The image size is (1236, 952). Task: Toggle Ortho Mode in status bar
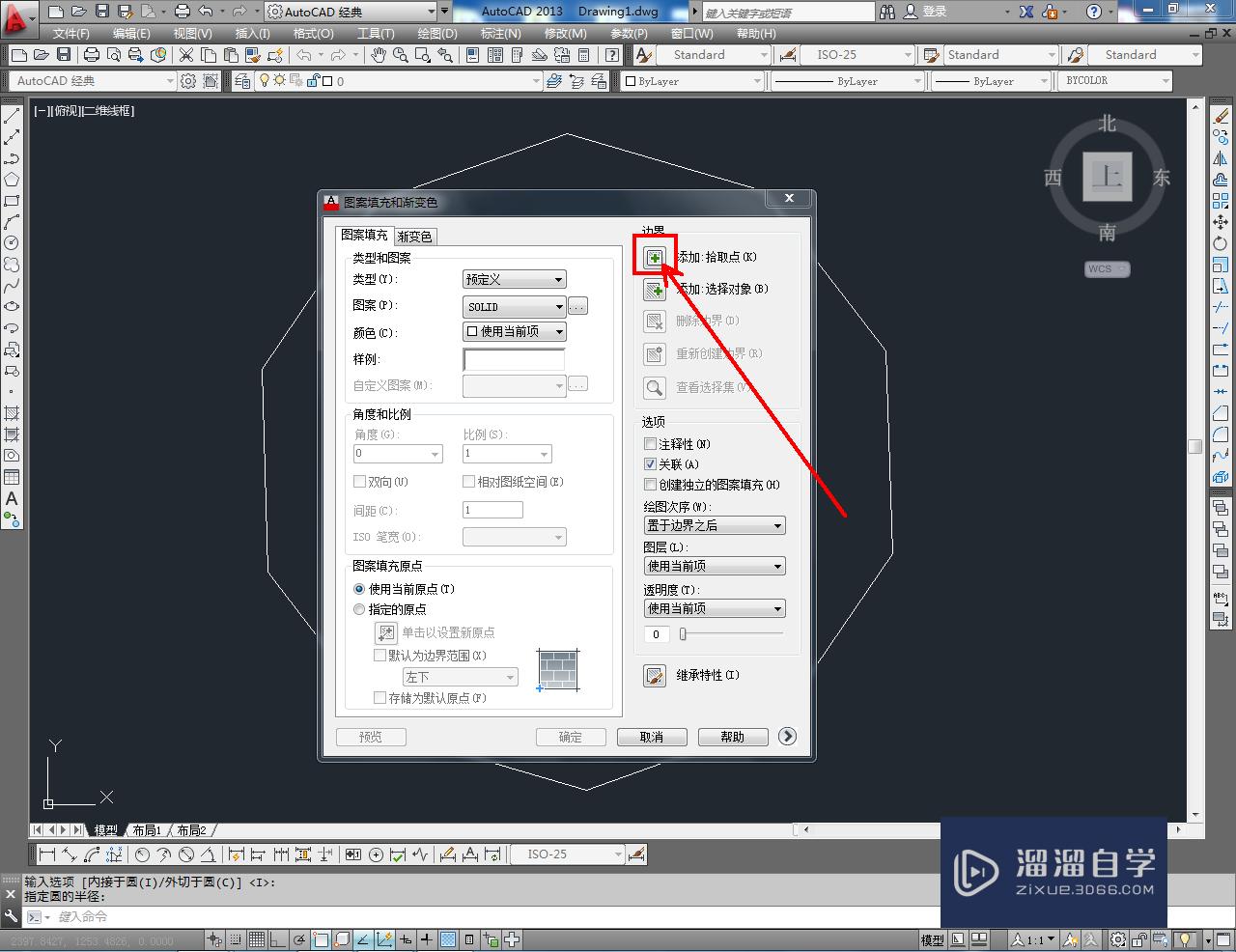(x=278, y=939)
